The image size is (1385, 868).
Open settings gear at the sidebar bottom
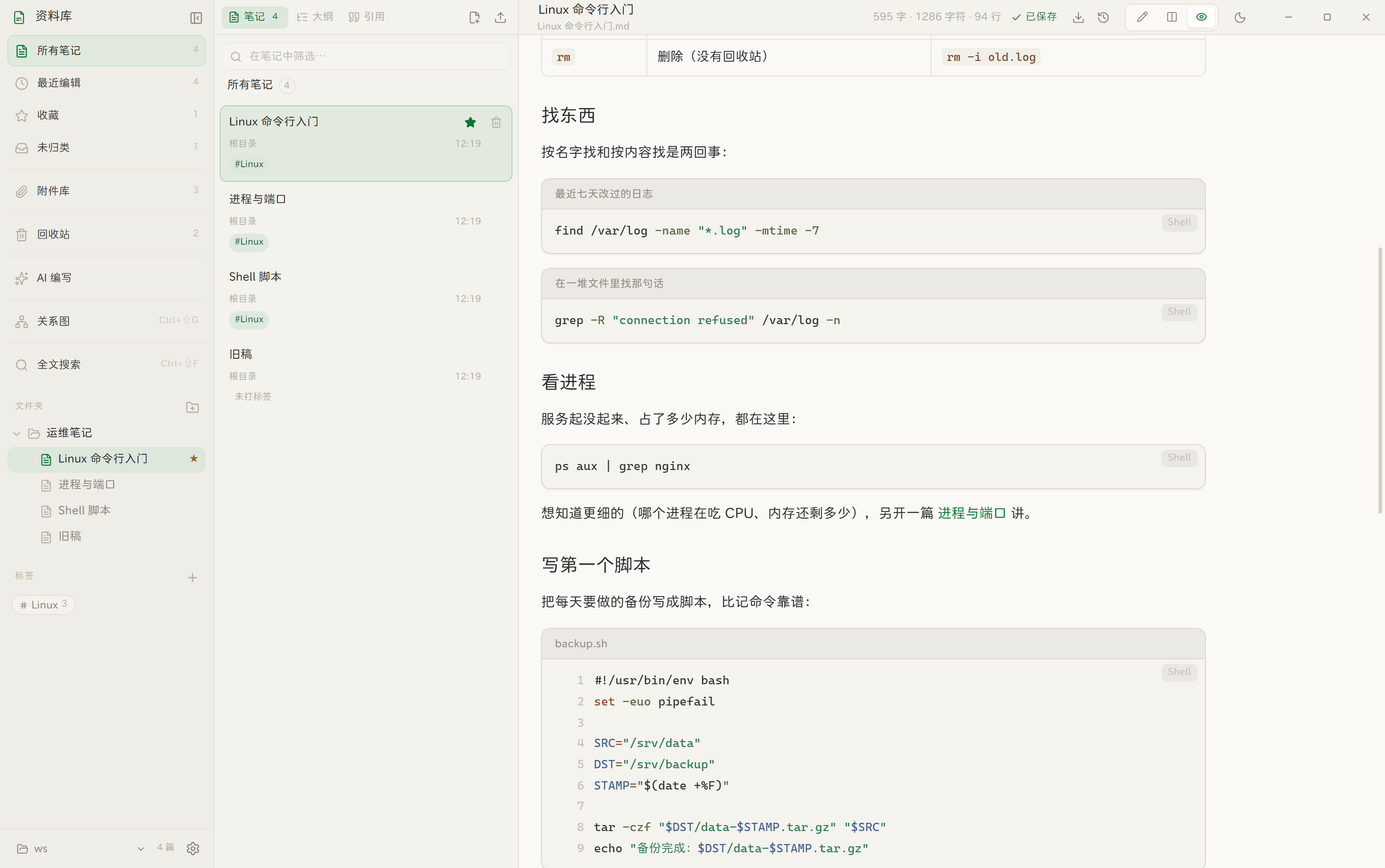(193, 849)
